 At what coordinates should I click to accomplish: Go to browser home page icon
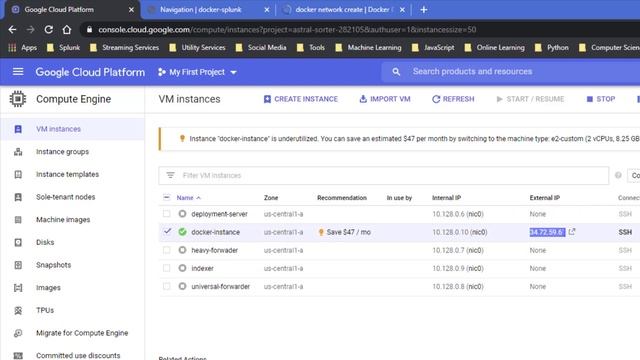point(67,29)
